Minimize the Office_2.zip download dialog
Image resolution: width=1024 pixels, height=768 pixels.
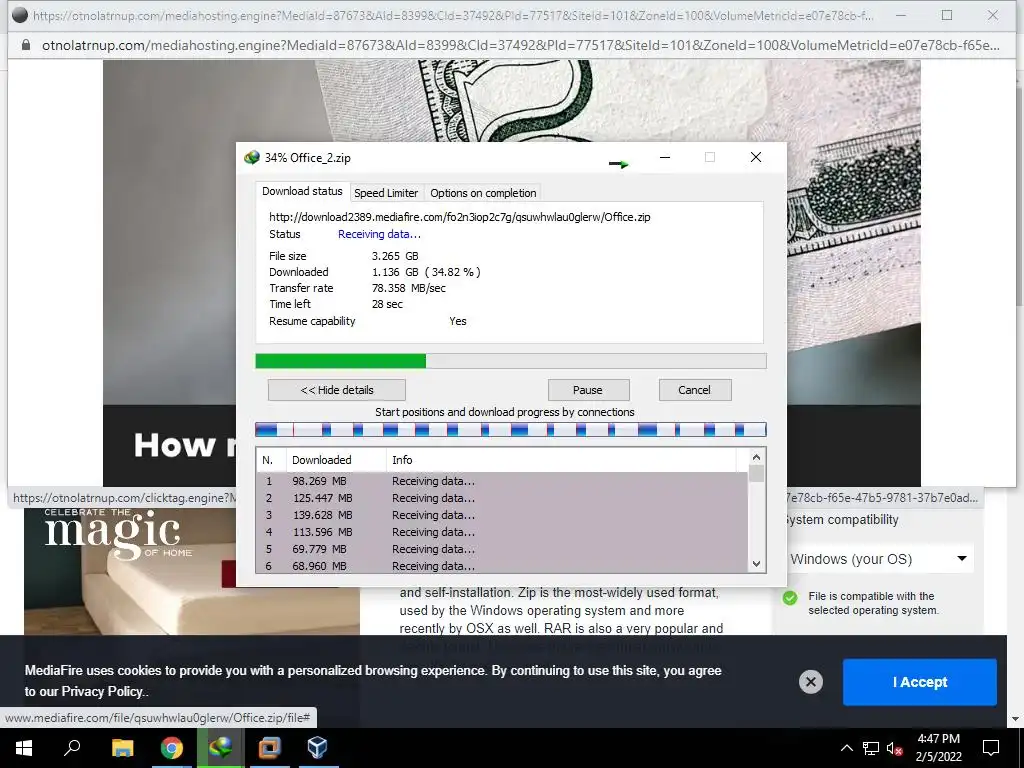point(665,157)
